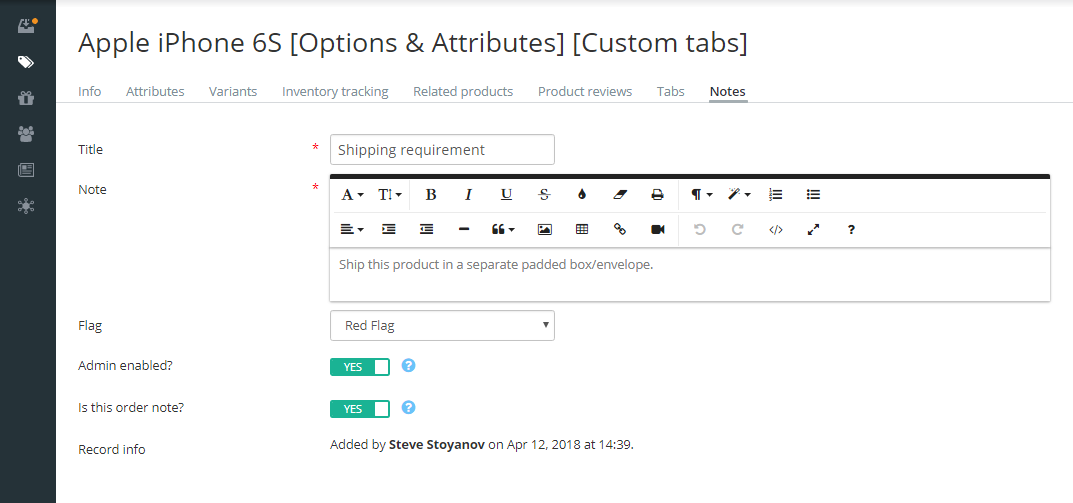
Task: Toggle italic formatting in the editor
Action: (468, 195)
